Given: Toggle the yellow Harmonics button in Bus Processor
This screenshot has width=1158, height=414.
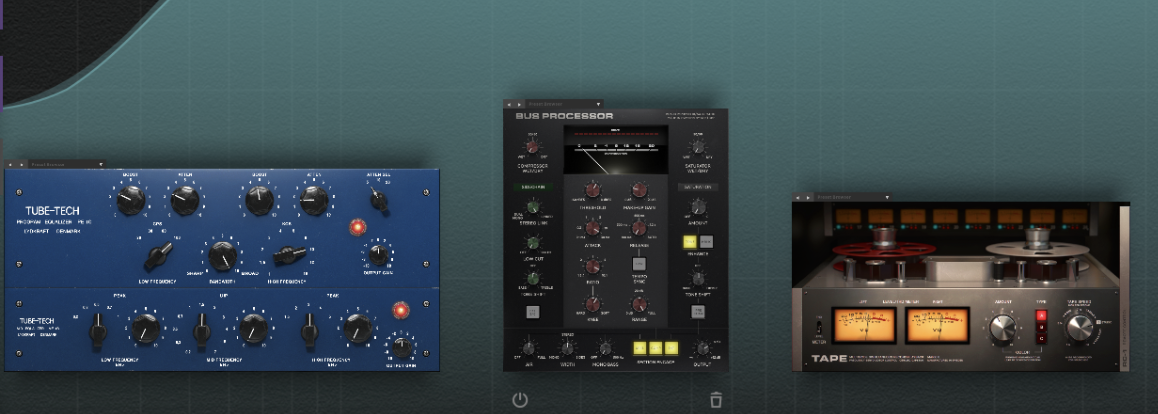Looking at the screenshot, I should tap(690, 241).
